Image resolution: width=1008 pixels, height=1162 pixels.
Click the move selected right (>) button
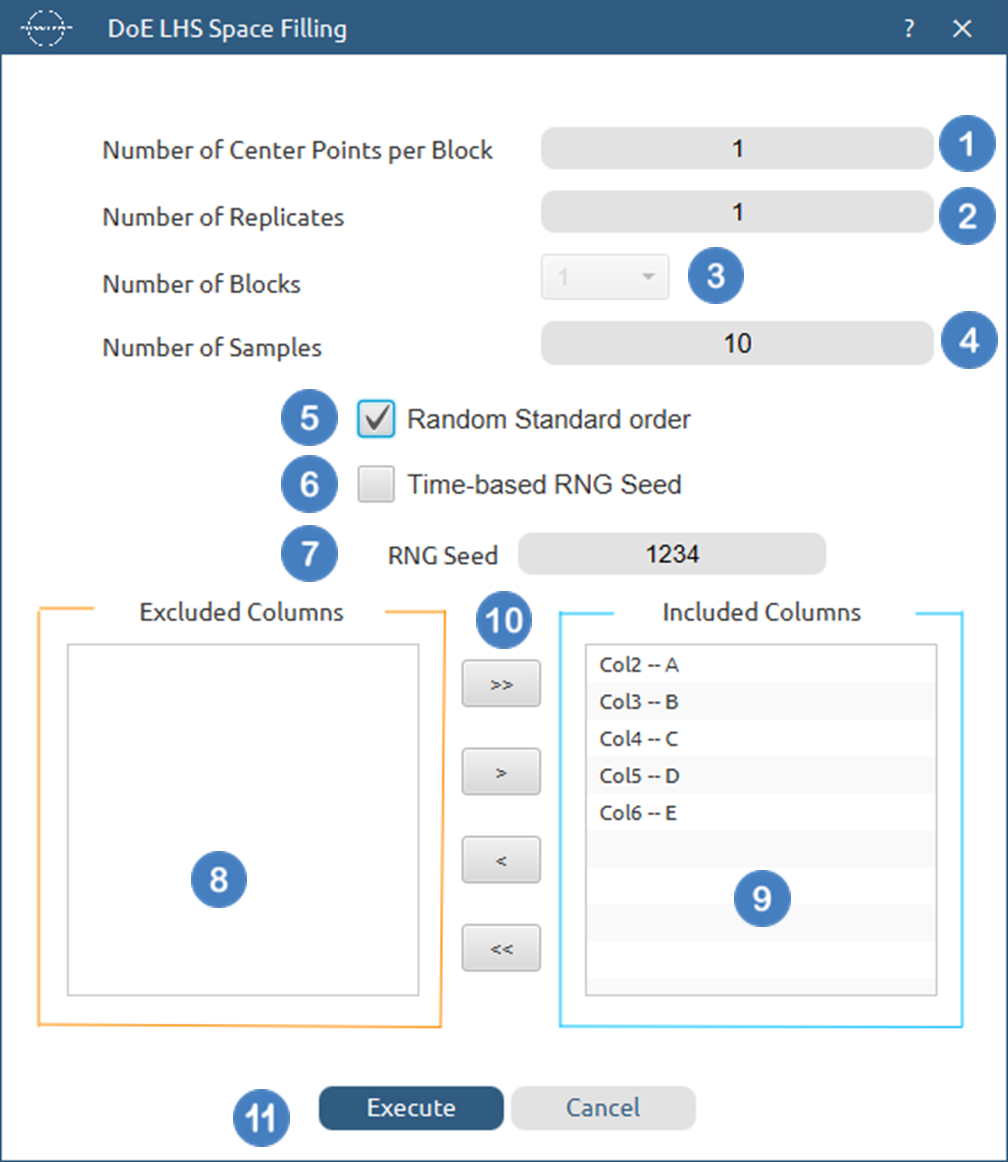tap(501, 772)
